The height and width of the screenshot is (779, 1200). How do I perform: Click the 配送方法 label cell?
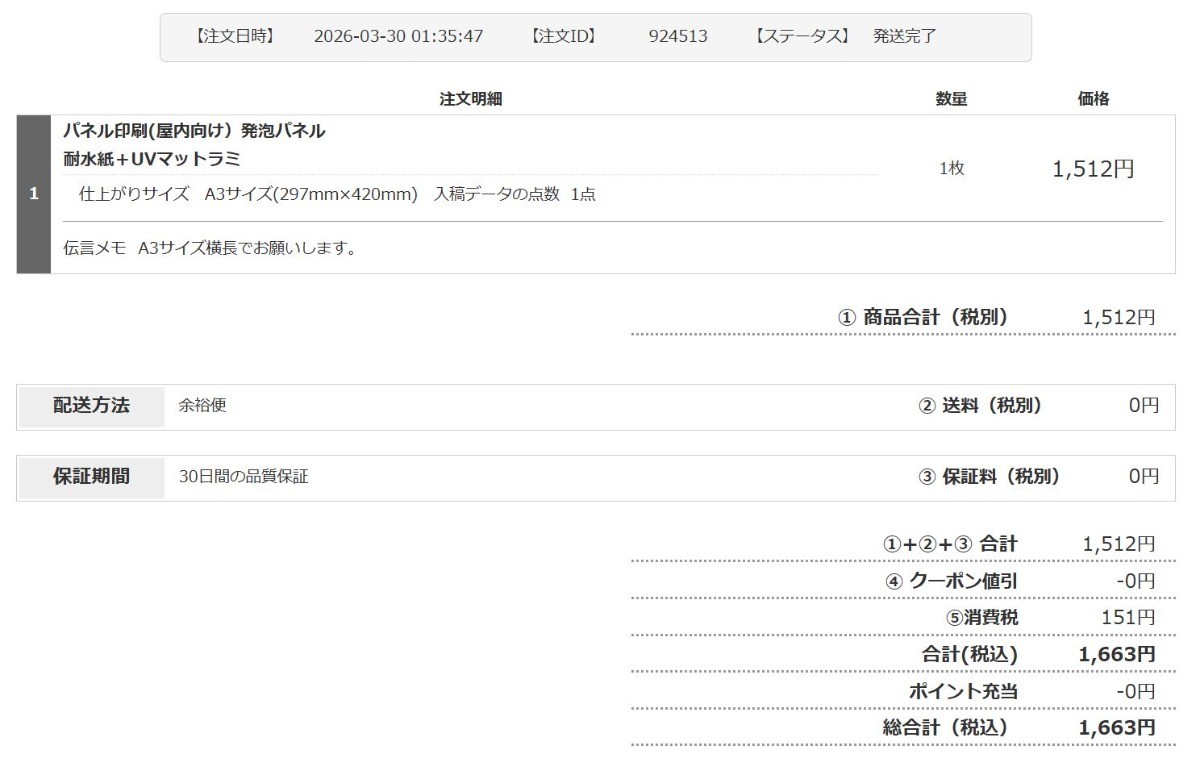point(91,406)
